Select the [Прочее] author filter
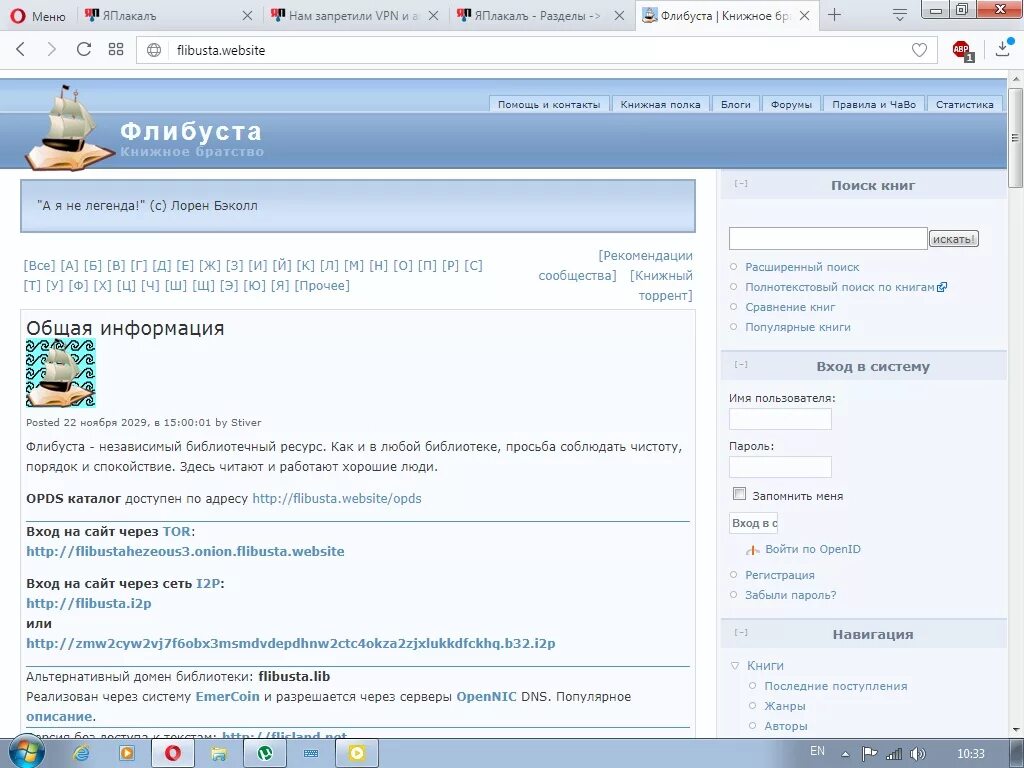Image resolution: width=1024 pixels, height=768 pixels. pos(322,286)
